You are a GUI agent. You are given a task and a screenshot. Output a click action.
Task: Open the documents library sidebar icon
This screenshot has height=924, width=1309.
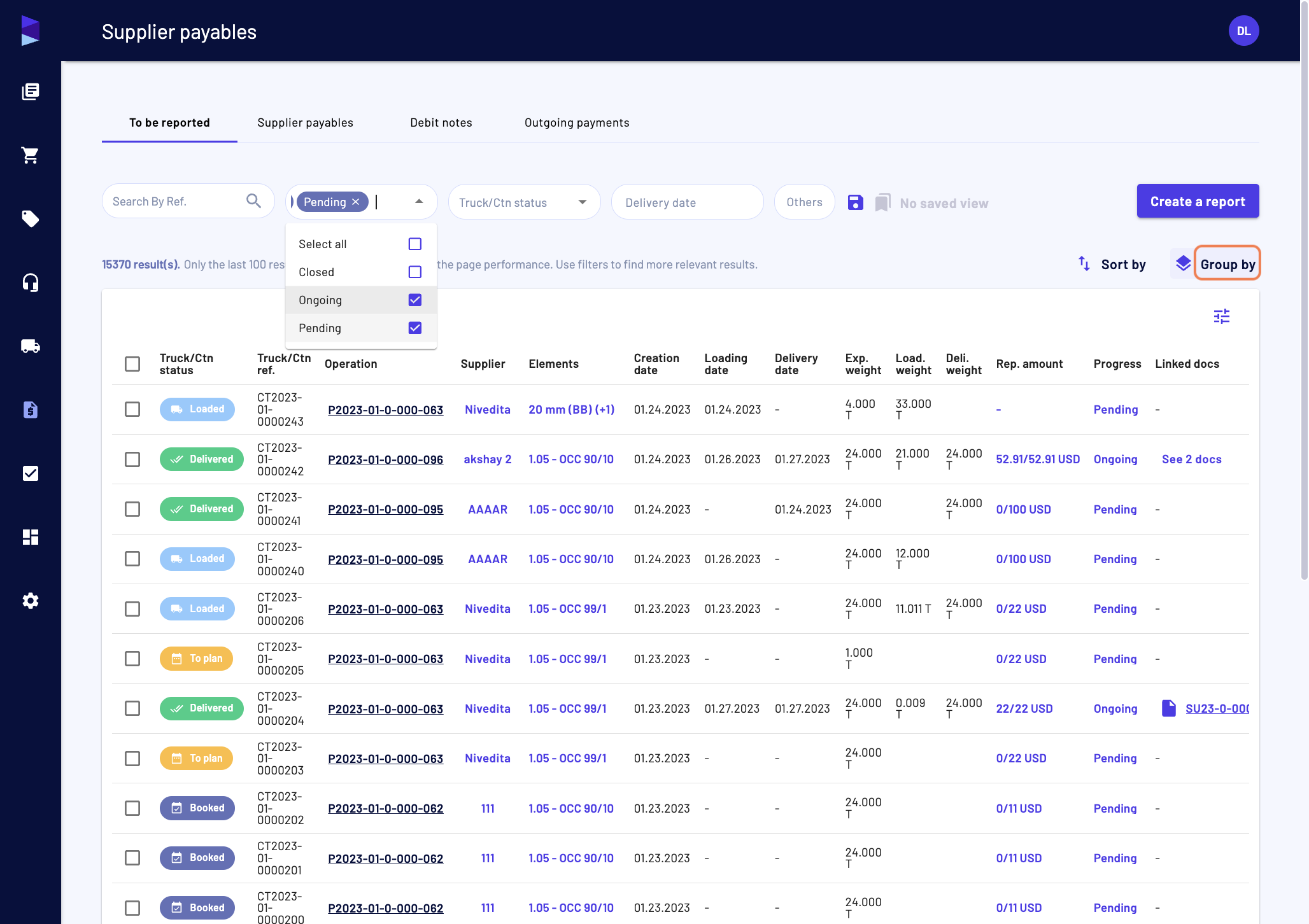click(31, 92)
